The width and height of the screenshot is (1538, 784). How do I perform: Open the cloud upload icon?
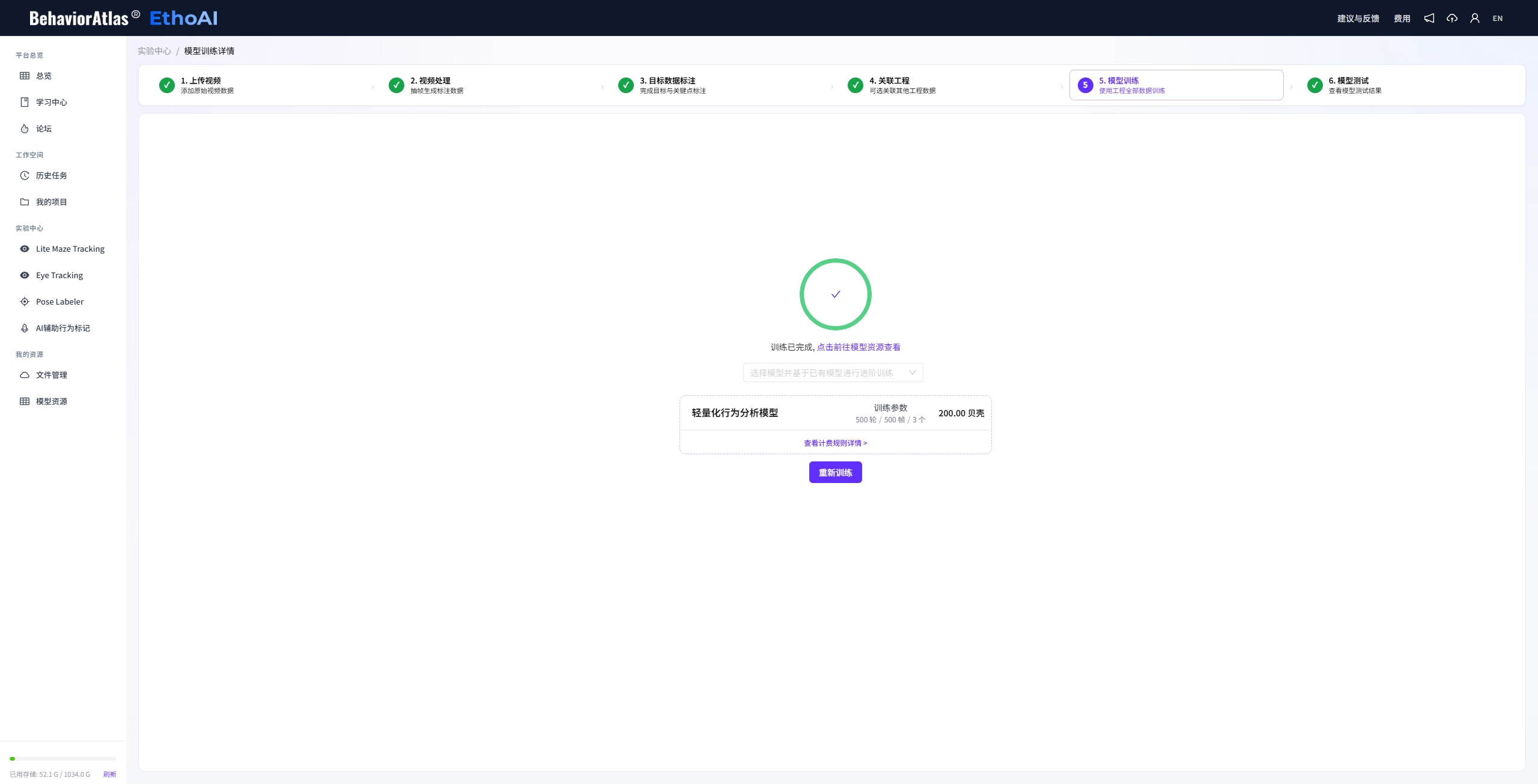[x=1452, y=18]
